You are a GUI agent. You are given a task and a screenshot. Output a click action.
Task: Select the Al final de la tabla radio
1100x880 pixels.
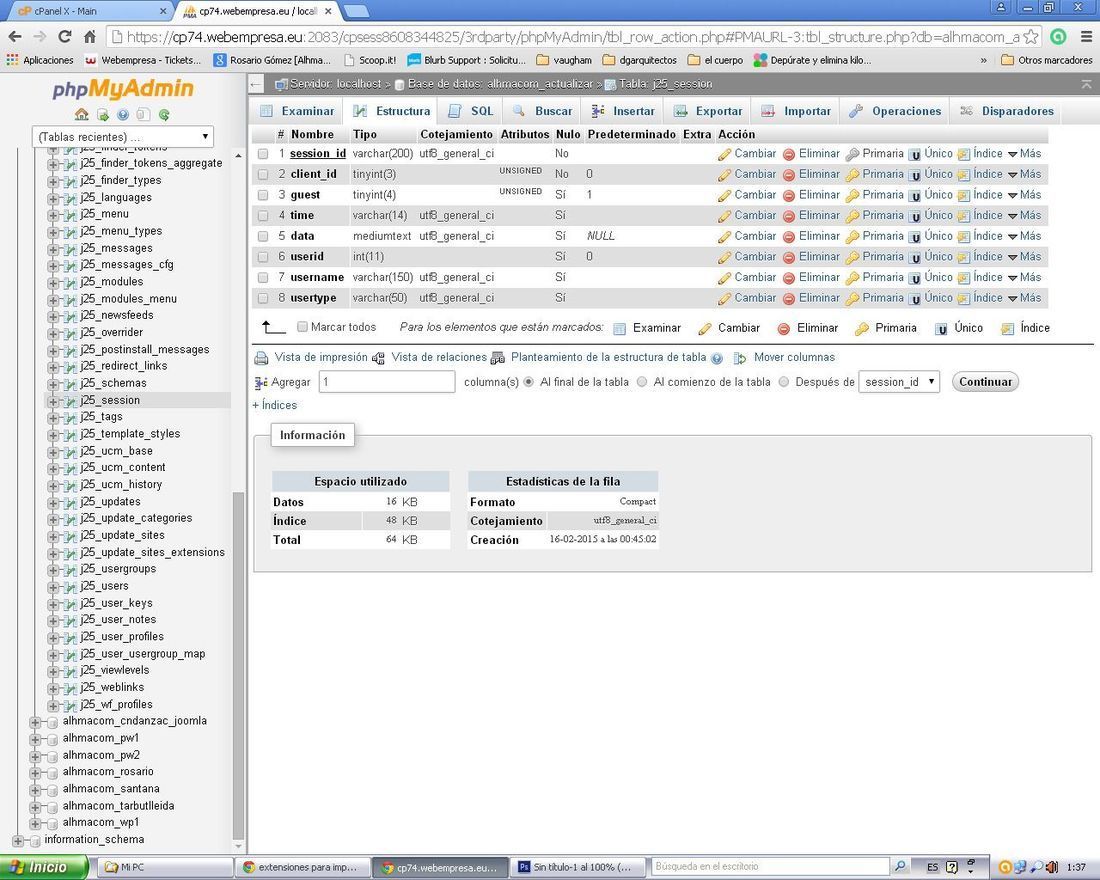coord(528,382)
